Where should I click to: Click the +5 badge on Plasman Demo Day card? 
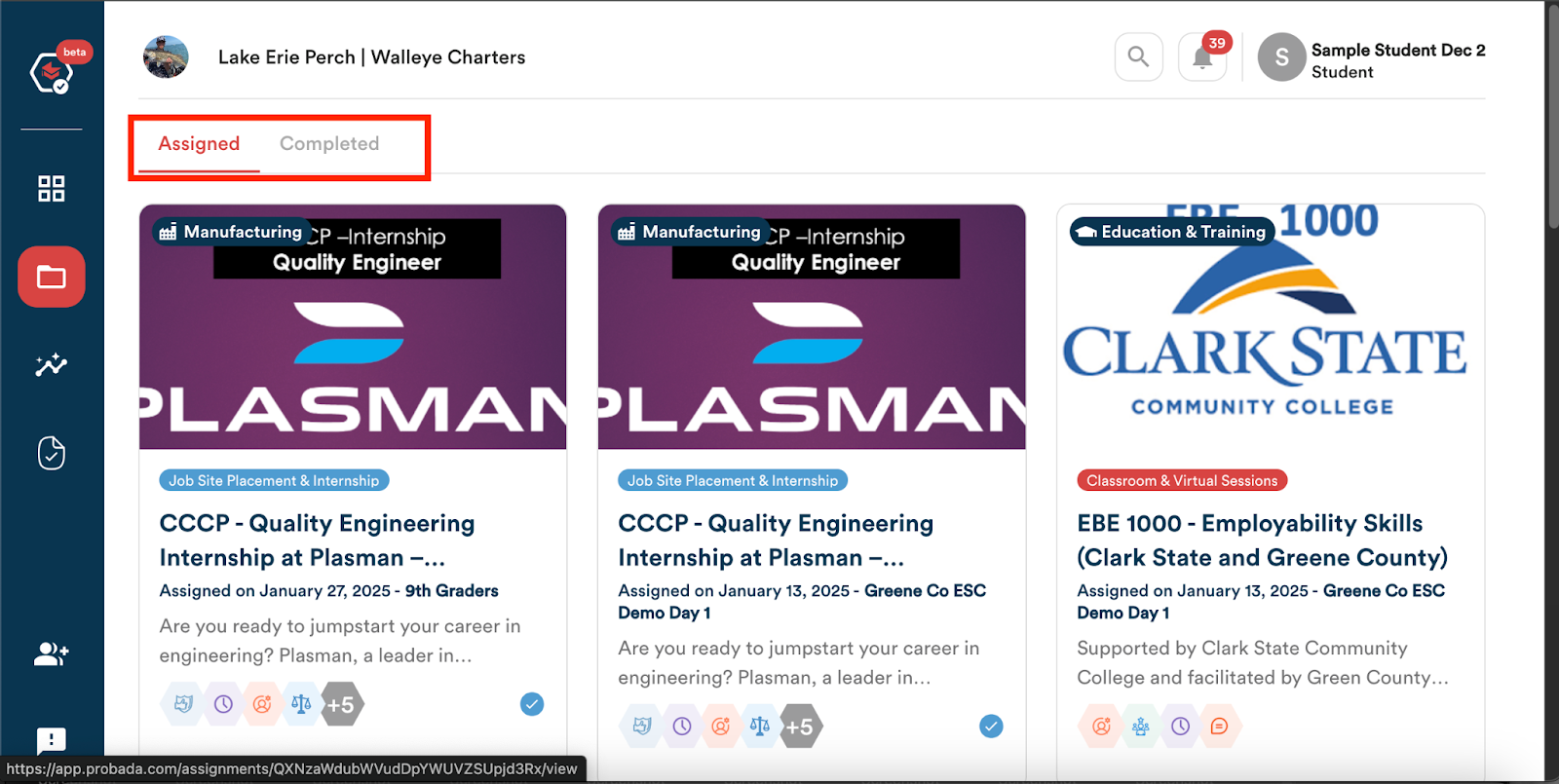[800, 727]
